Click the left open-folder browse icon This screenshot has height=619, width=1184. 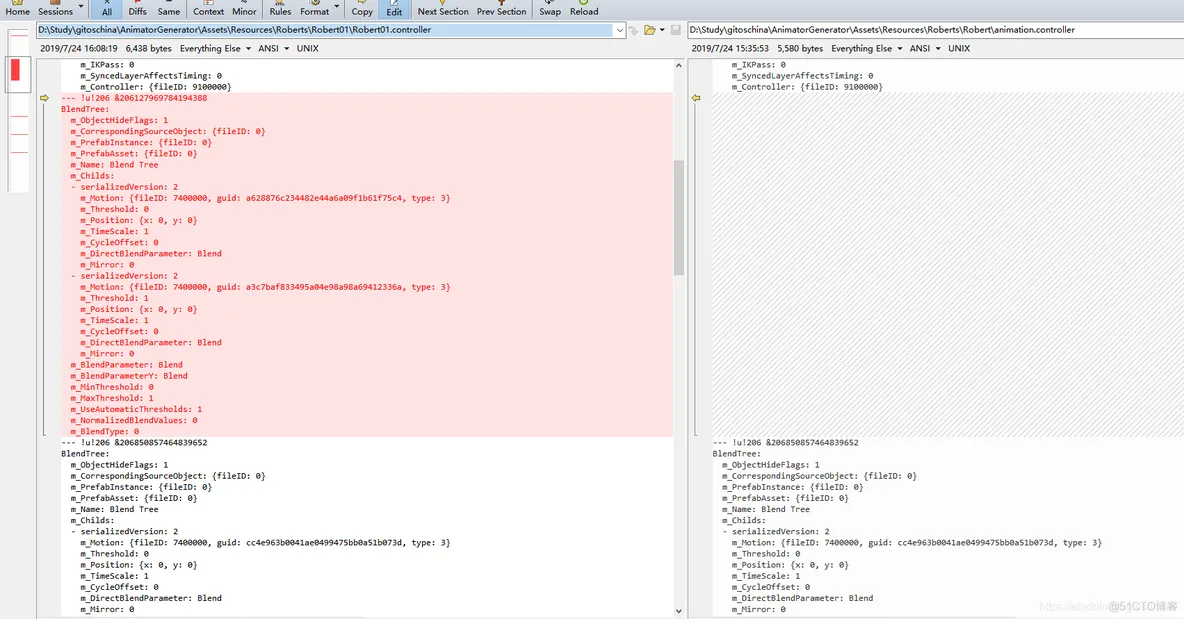click(649, 30)
